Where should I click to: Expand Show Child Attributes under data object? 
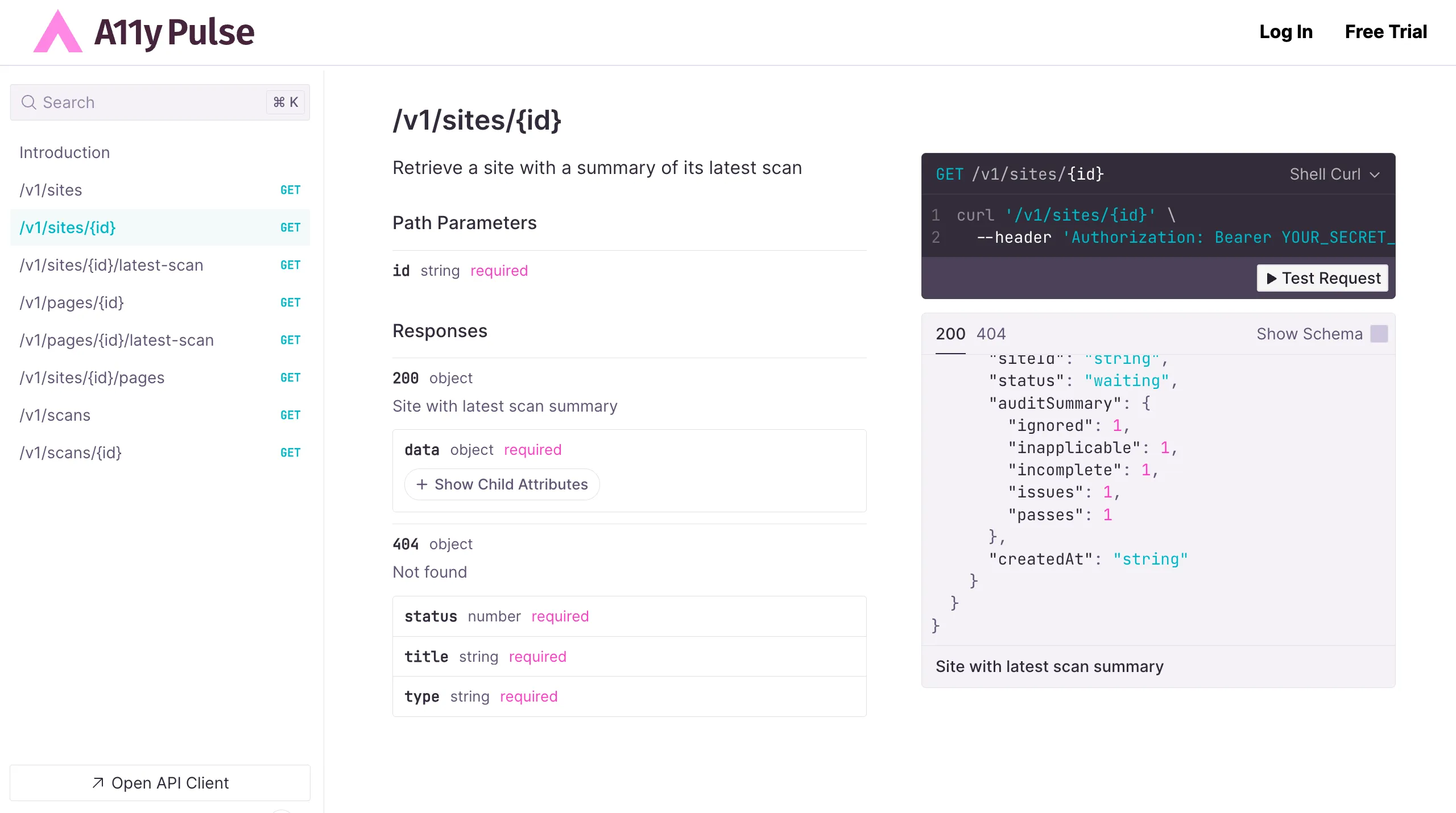[x=502, y=484]
